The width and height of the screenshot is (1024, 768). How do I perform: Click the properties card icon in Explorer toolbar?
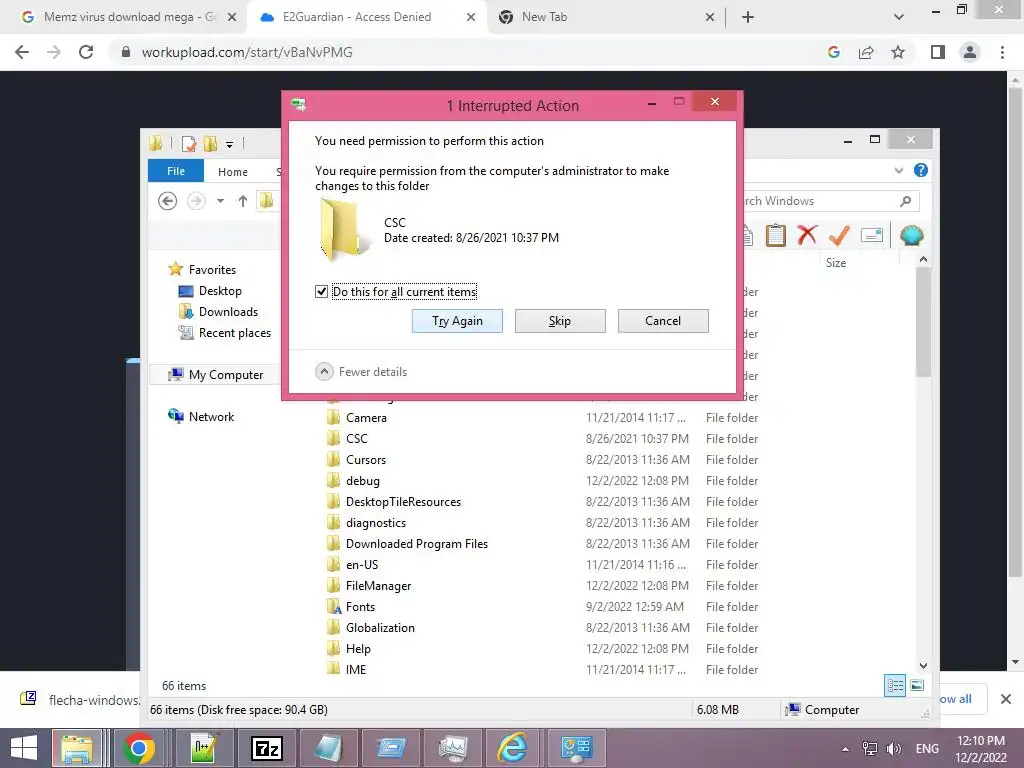(872, 235)
